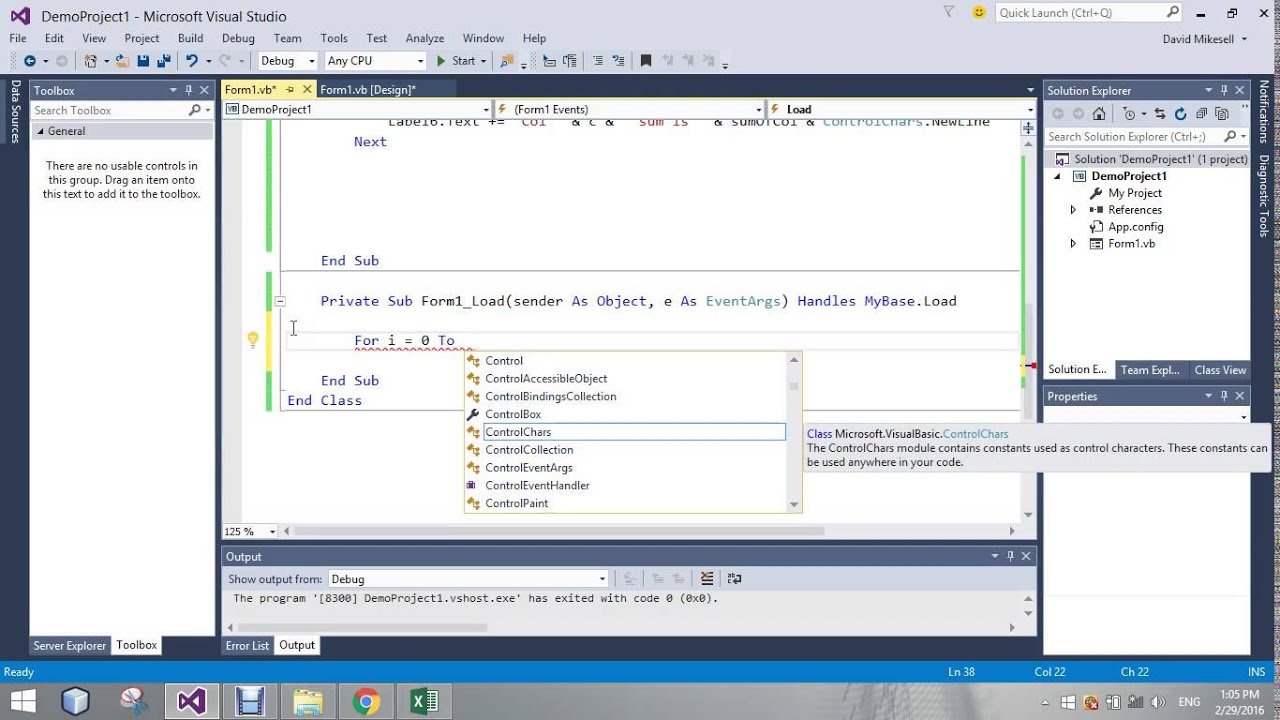Open Excel from the taskbar

click(424, 701)
